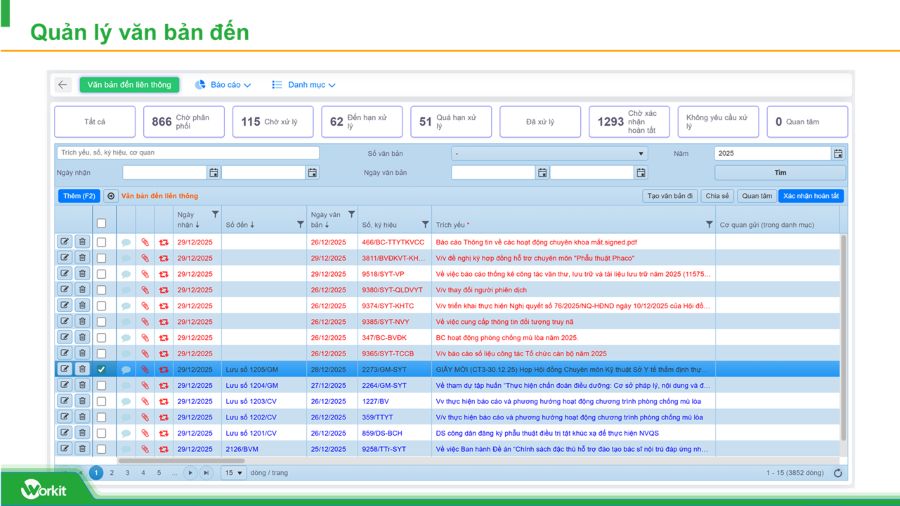This screenshot has height=506, width=900.
Task: Go to page 5 in the pager
Action: [x=159, y=473]
